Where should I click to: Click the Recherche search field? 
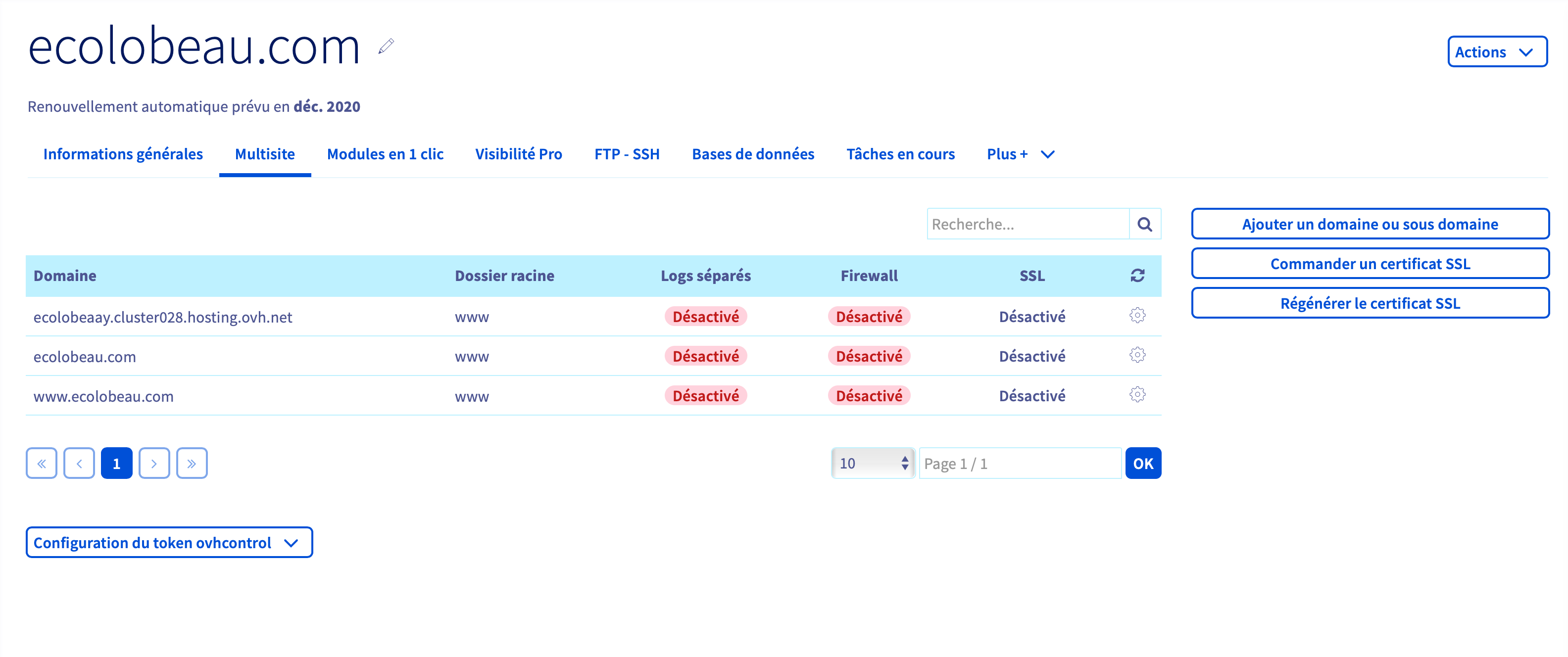1028,224
